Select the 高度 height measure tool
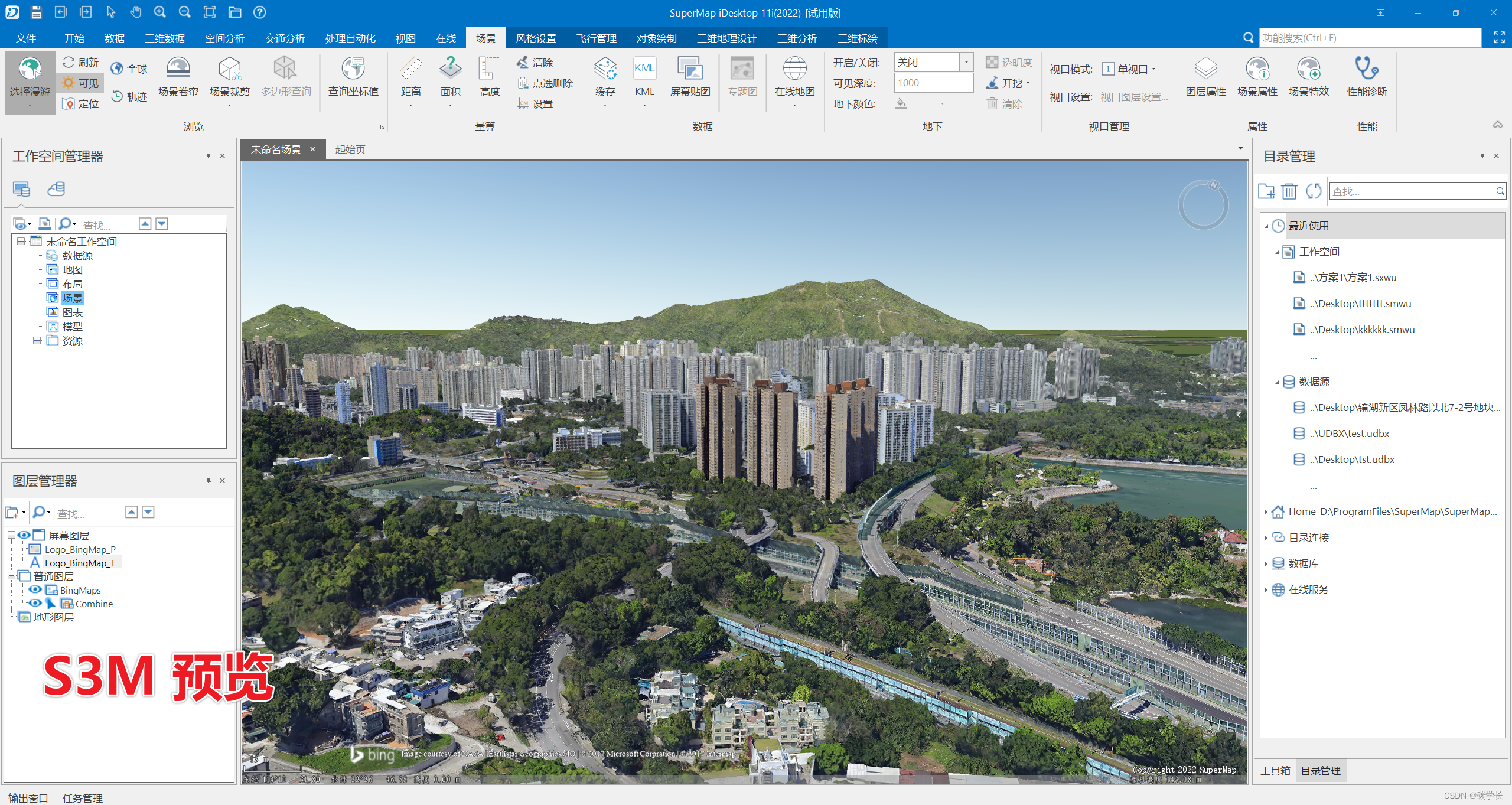This screenshot has width=1512, height=805. (490, 77)
